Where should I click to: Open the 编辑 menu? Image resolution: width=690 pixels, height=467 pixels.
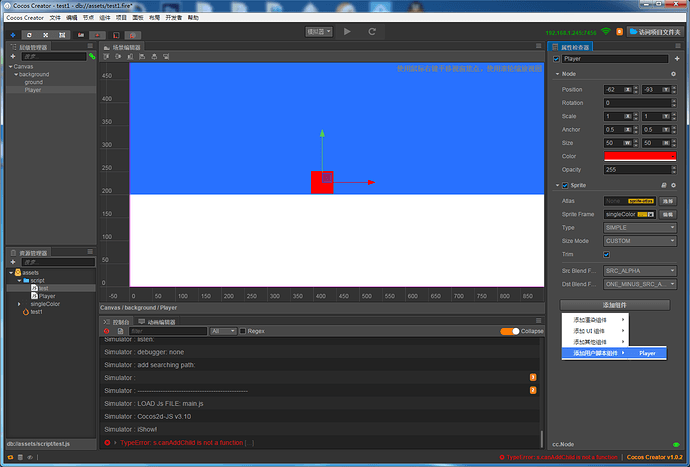click(72, 18)
